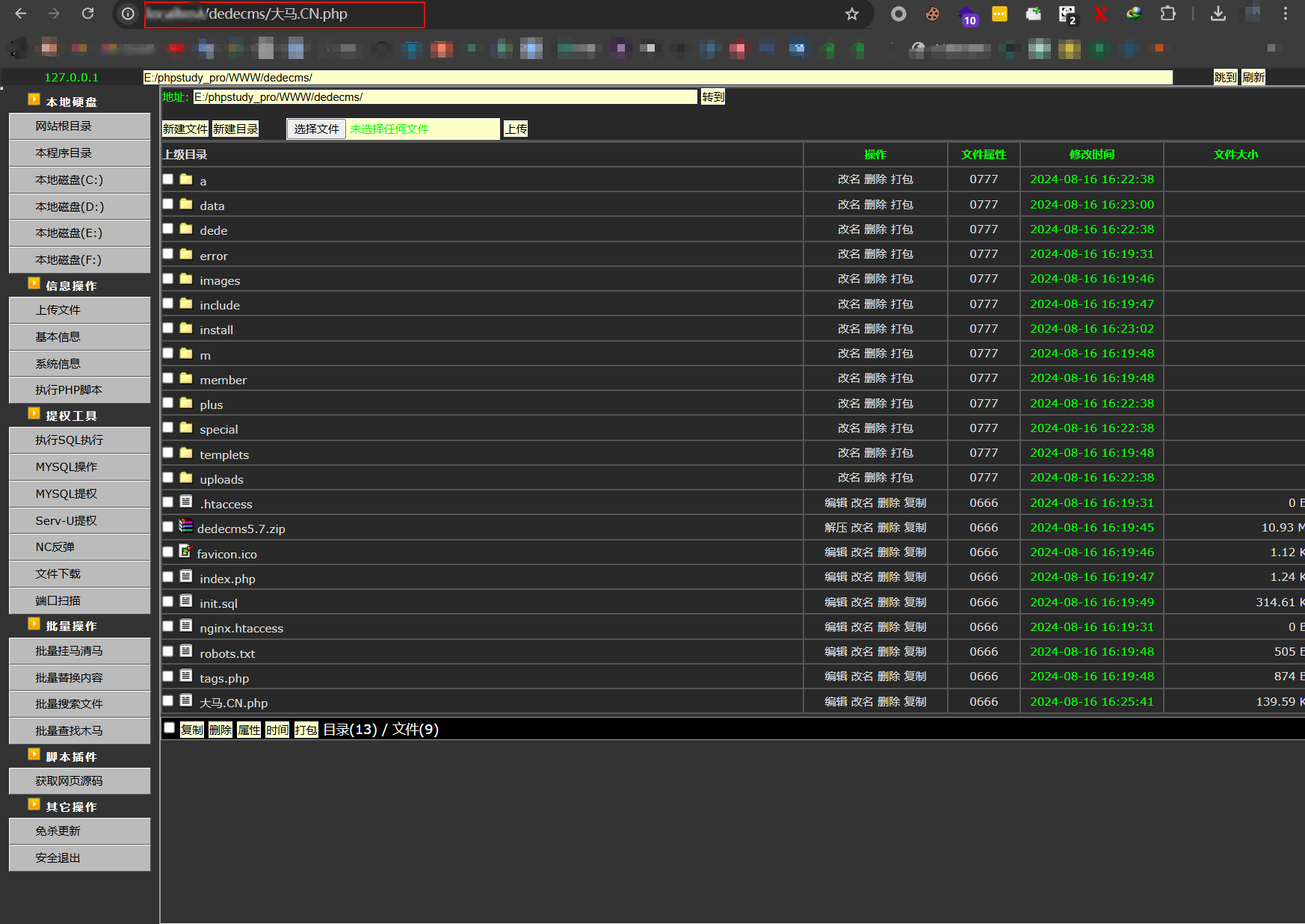Click the orange arrow icon next to 批量操作
Viewport: 1305px width, 924px height.
(34, 623)
